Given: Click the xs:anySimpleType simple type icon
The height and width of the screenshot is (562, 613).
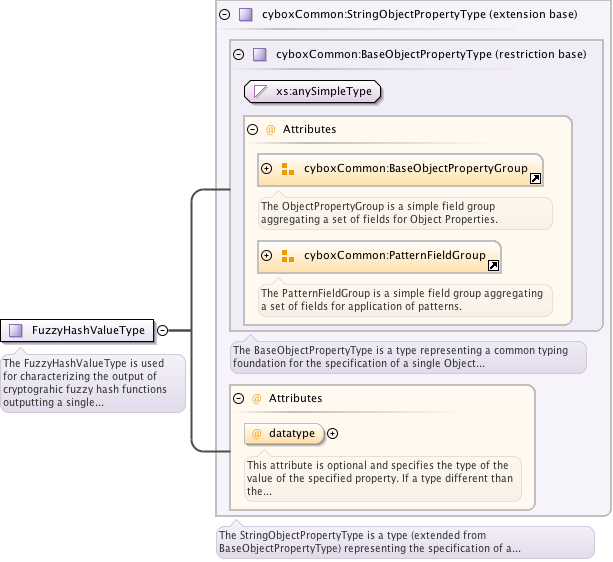Looking at the screenshot, I should (x=260, y=92).
